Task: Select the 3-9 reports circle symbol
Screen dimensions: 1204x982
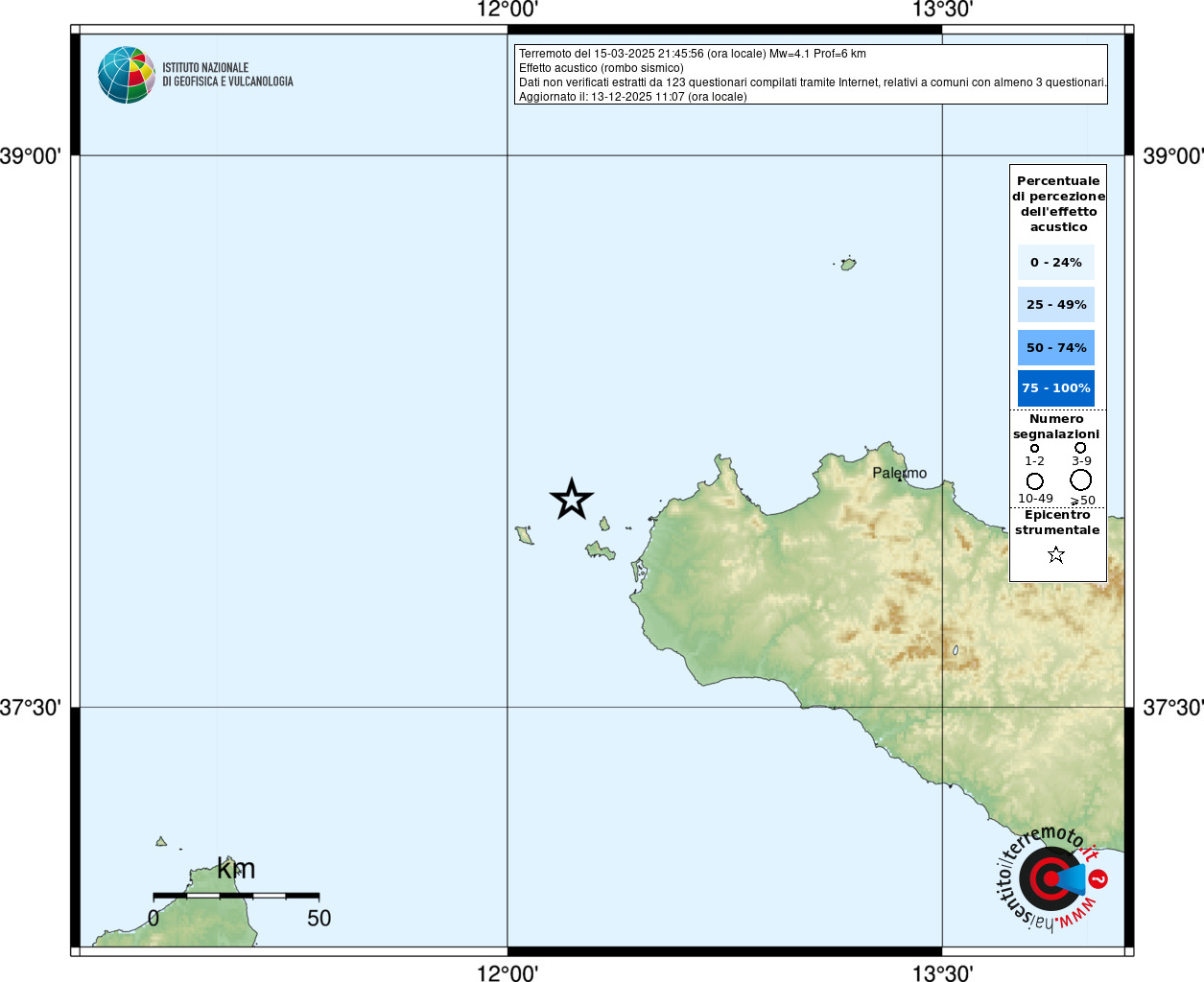Action: pyautogui.click(x=1080, y=448)
